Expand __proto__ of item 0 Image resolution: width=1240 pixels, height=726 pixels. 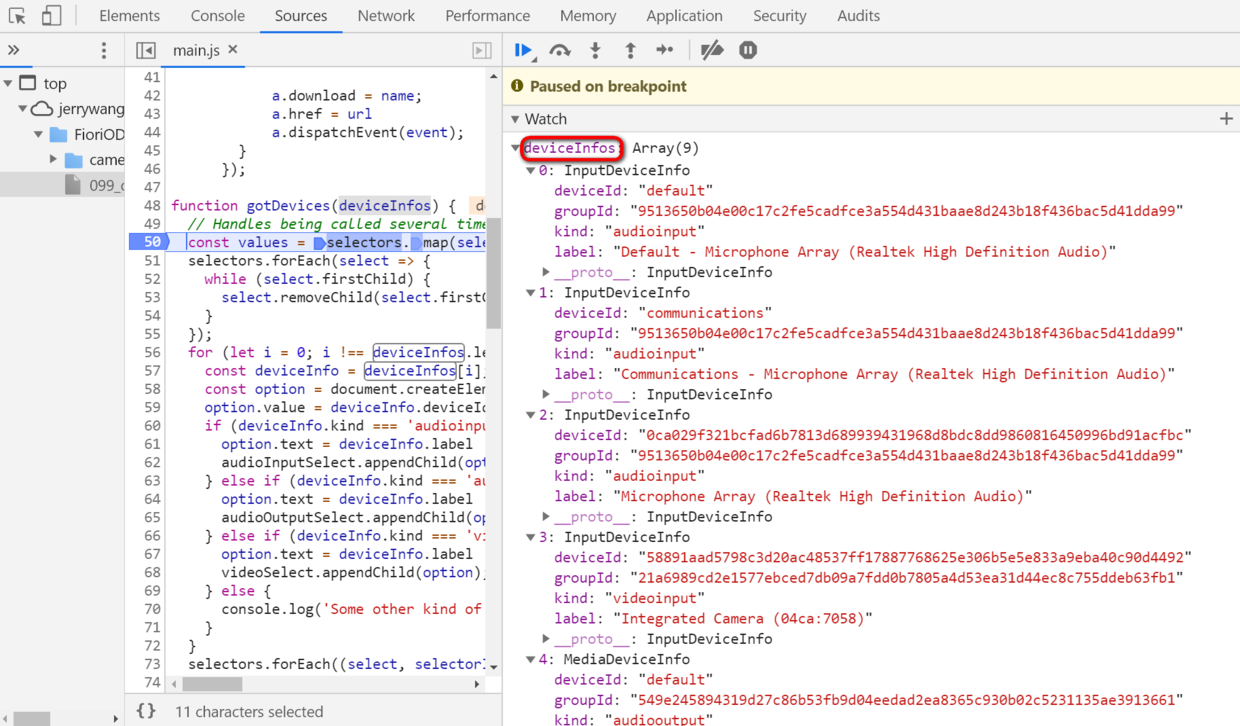tap(547, 272)
